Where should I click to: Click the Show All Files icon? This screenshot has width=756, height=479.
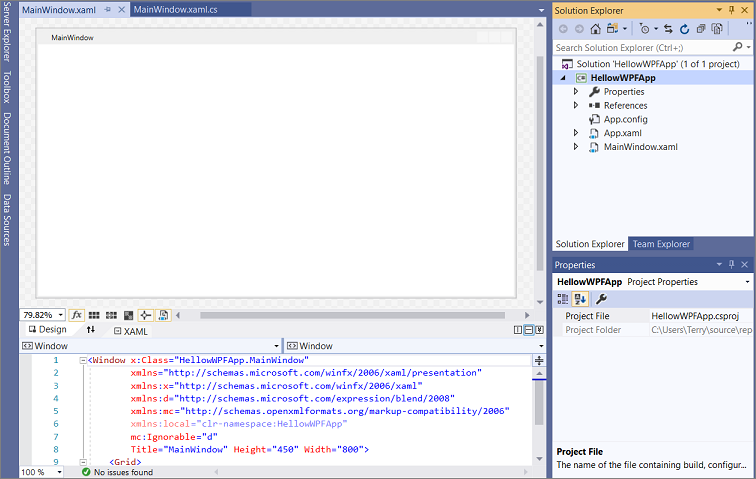(716, 29)
